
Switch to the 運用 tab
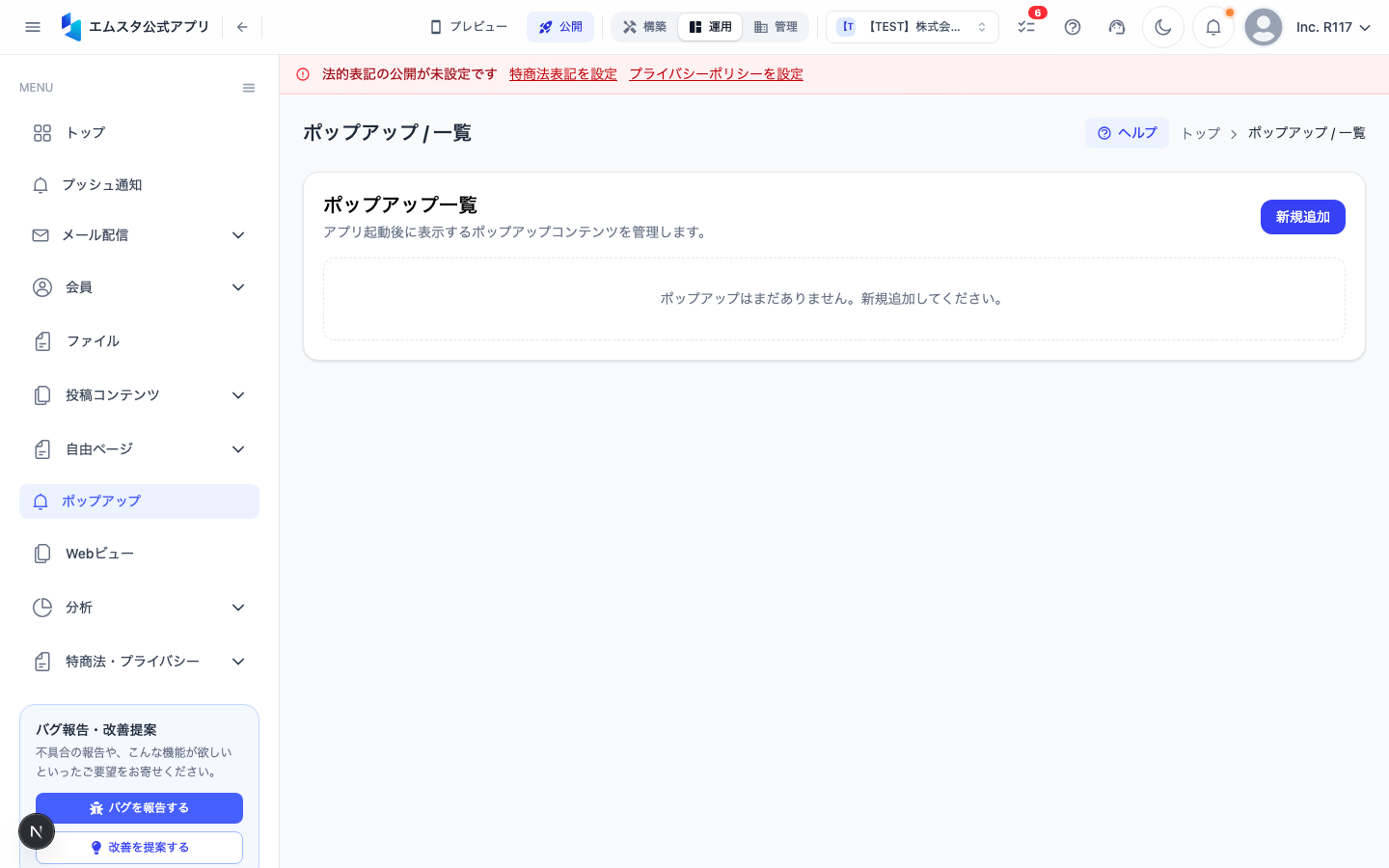pos(710,27)
